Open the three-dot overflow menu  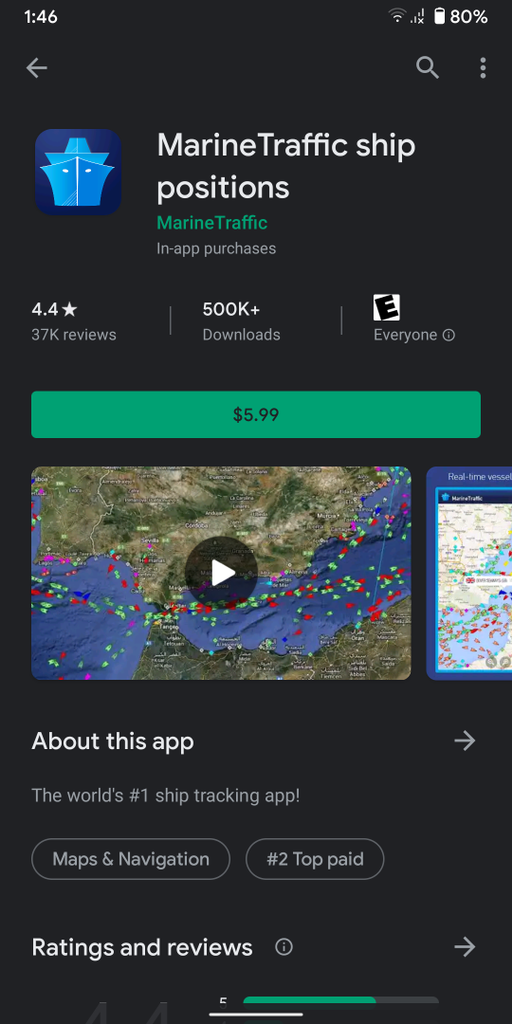click(483, 67)
